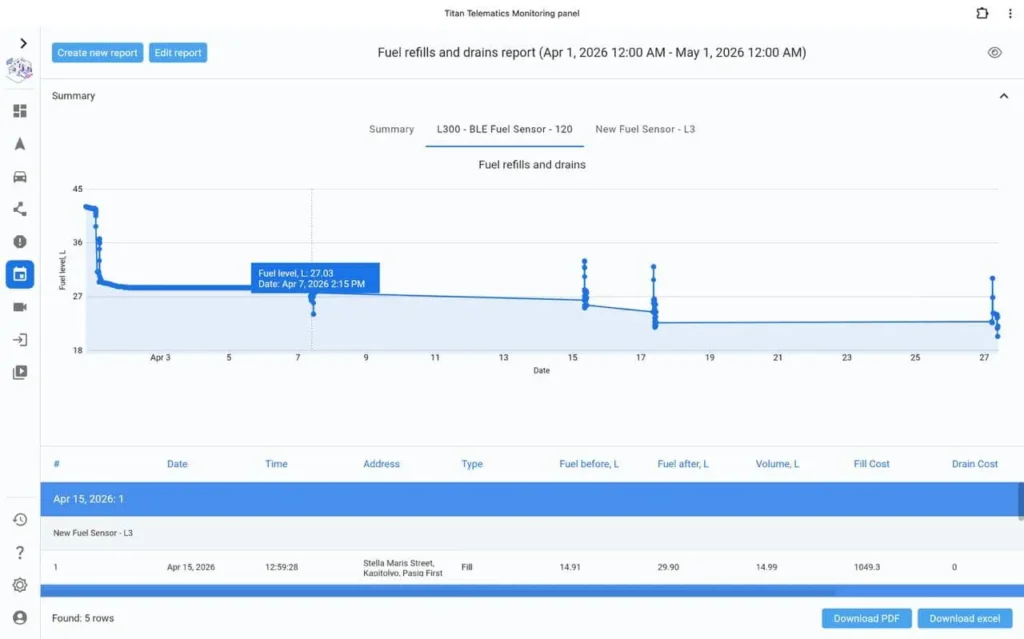Click the Stella Maris Street address cell
The height and width of the screenshot is (639, 1024).
click(402, 568)
